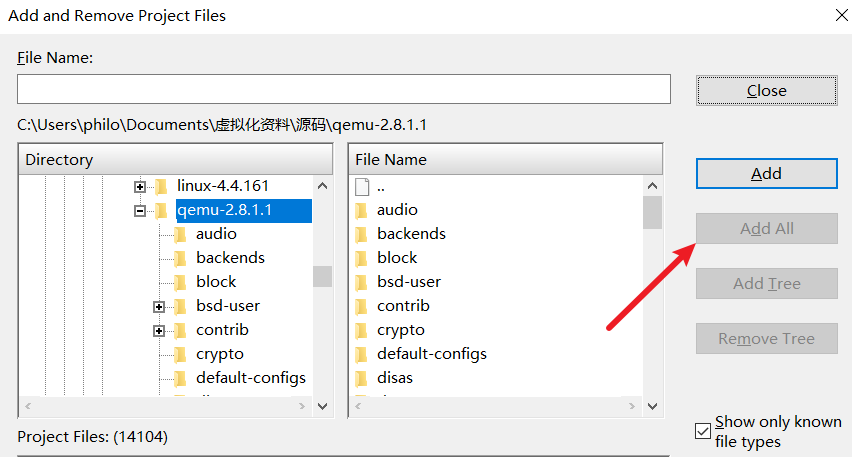Toggle Show only known file types checkbox

click(703, 431)
